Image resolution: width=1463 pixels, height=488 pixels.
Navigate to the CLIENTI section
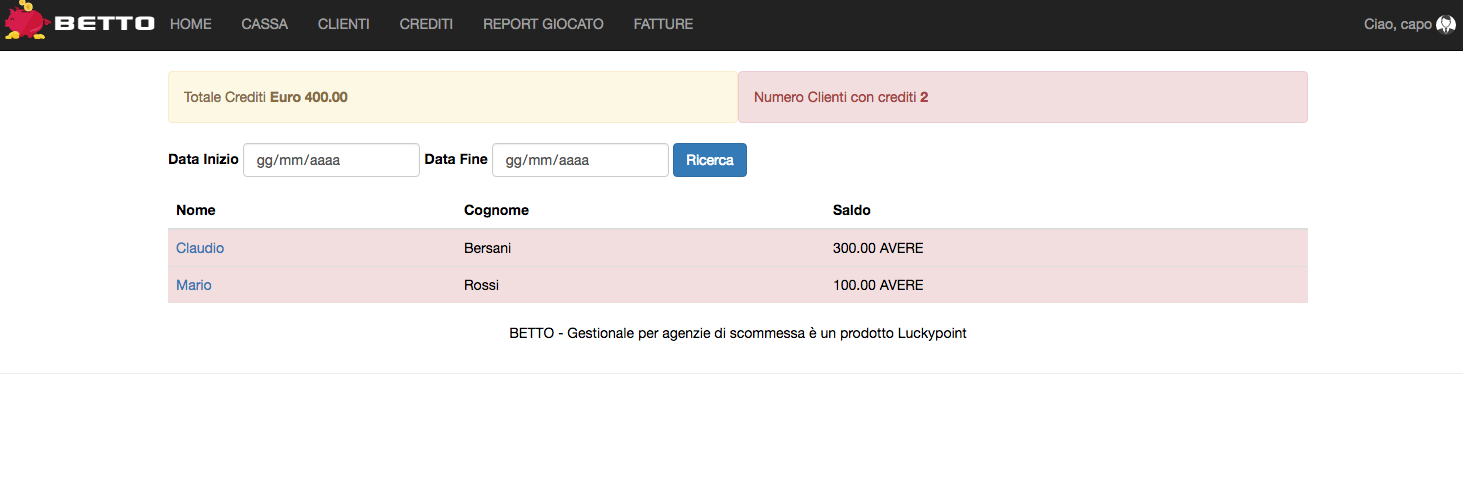(344, 24)
